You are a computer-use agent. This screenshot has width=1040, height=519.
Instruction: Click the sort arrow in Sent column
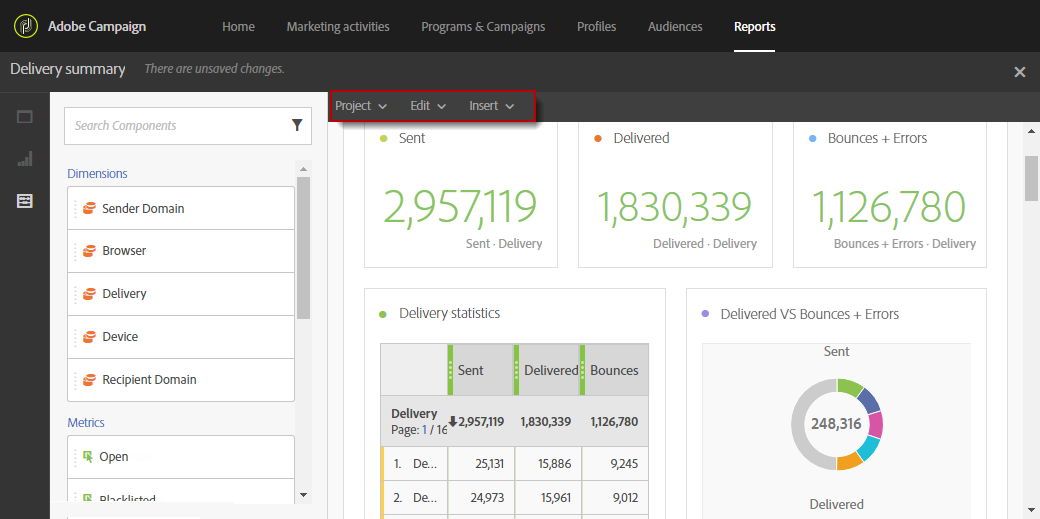tap(453, 421)
